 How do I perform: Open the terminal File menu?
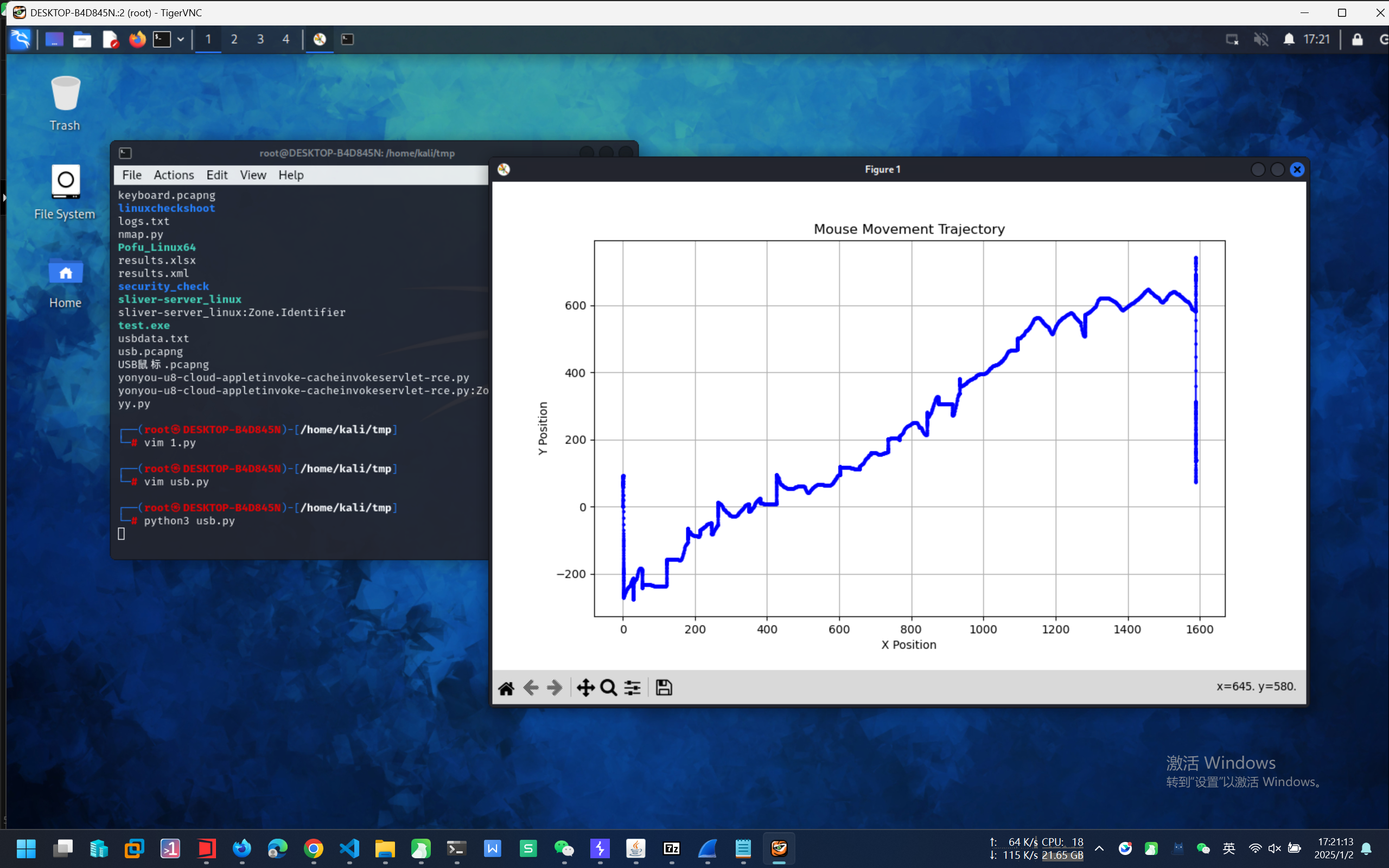(x=131, y=175)
